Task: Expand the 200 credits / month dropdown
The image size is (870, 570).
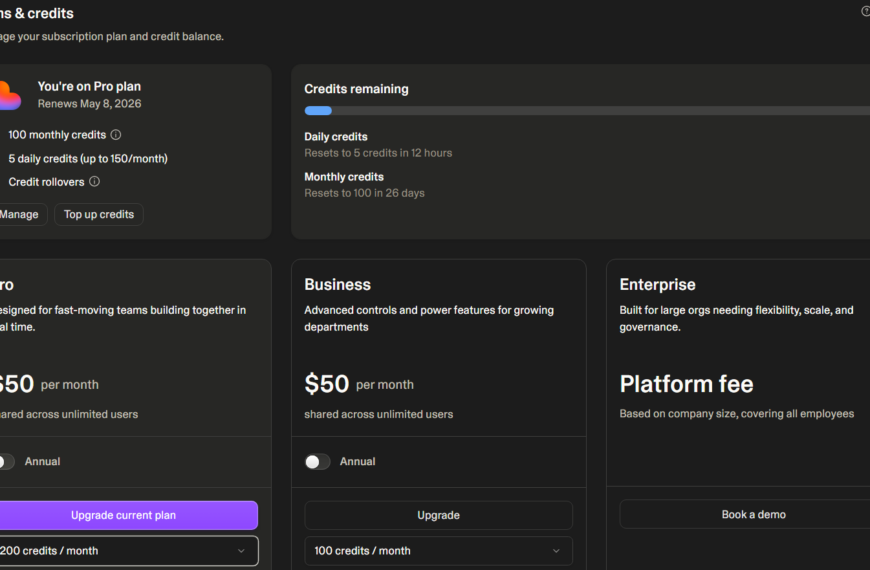Action: coord(125,551)
